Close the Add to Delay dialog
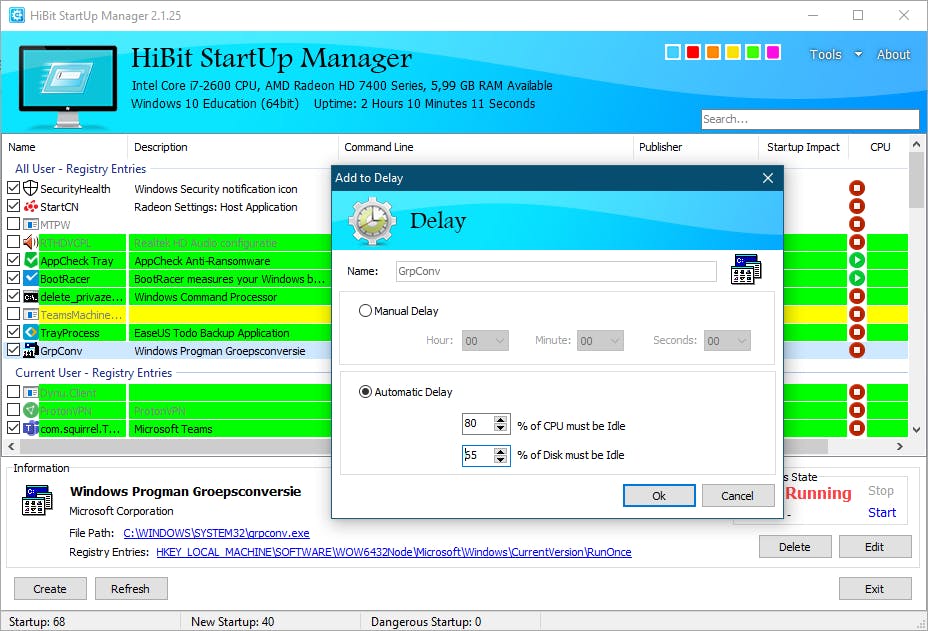The width and height of the screenshot is (928, 631). coord(768,178)
